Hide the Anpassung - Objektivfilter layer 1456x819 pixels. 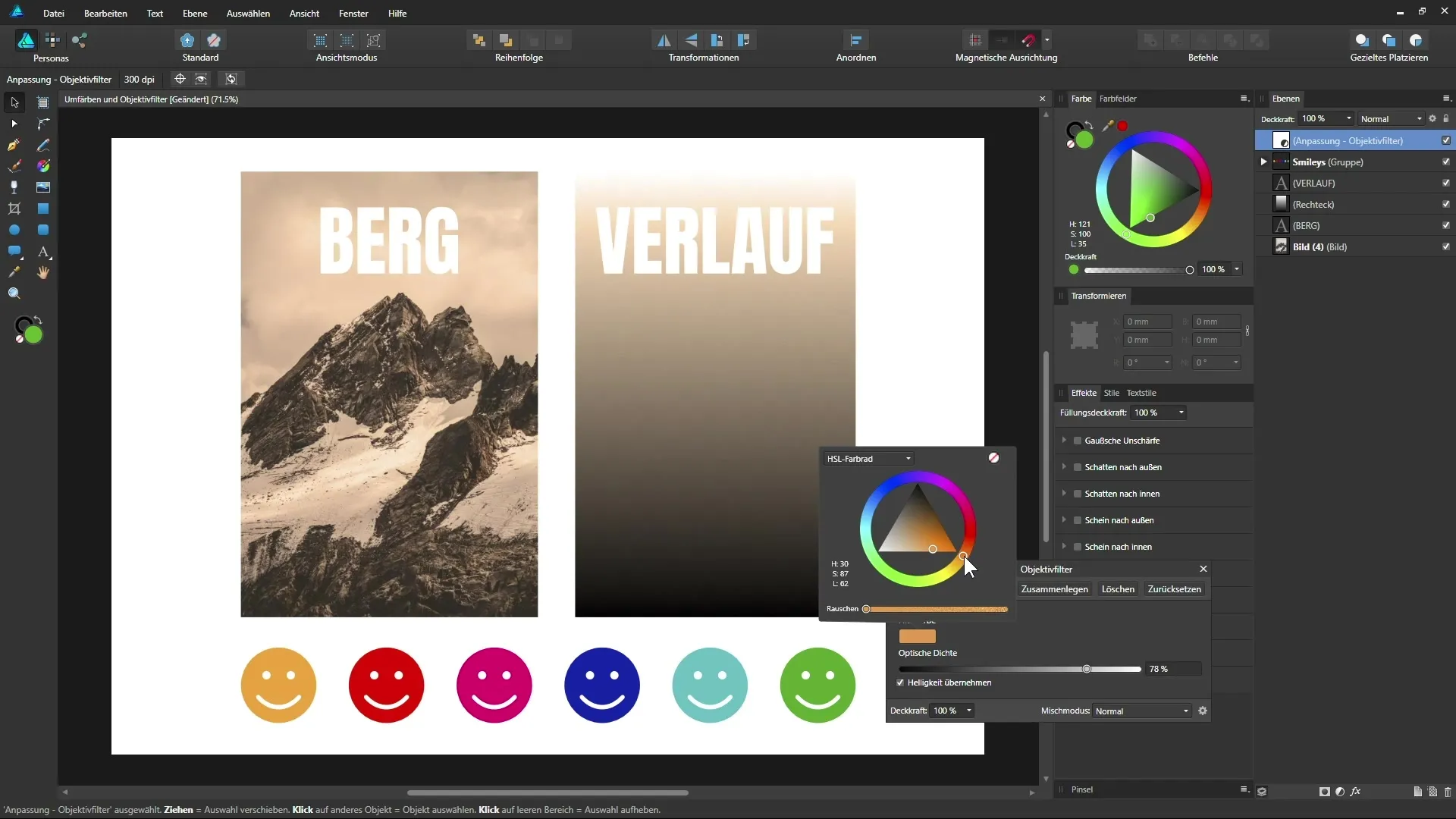pyautogui.click(x=1445, y=140)
